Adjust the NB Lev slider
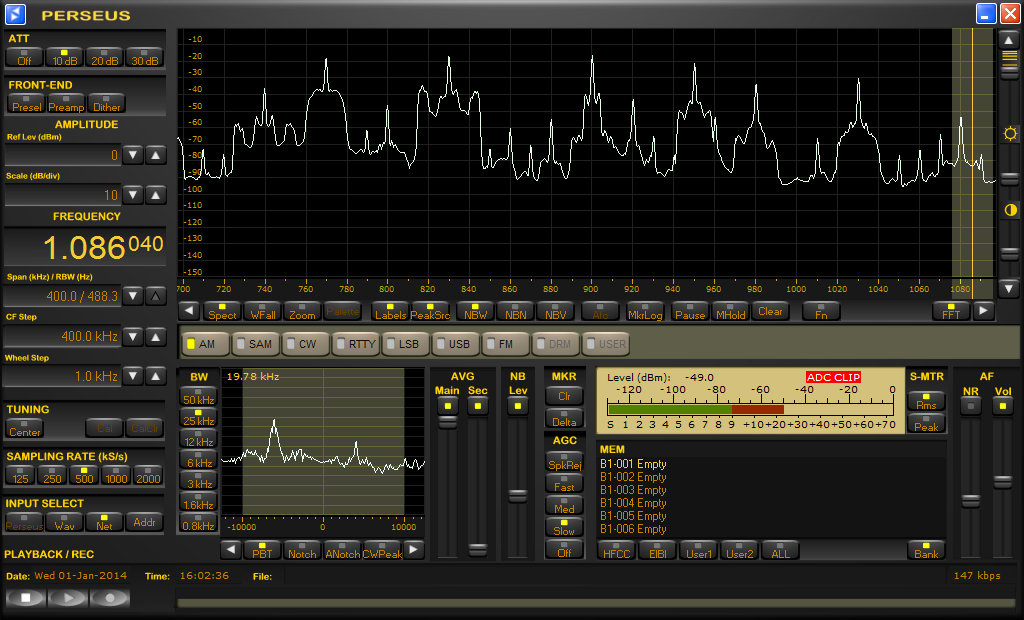 [518, 496]
